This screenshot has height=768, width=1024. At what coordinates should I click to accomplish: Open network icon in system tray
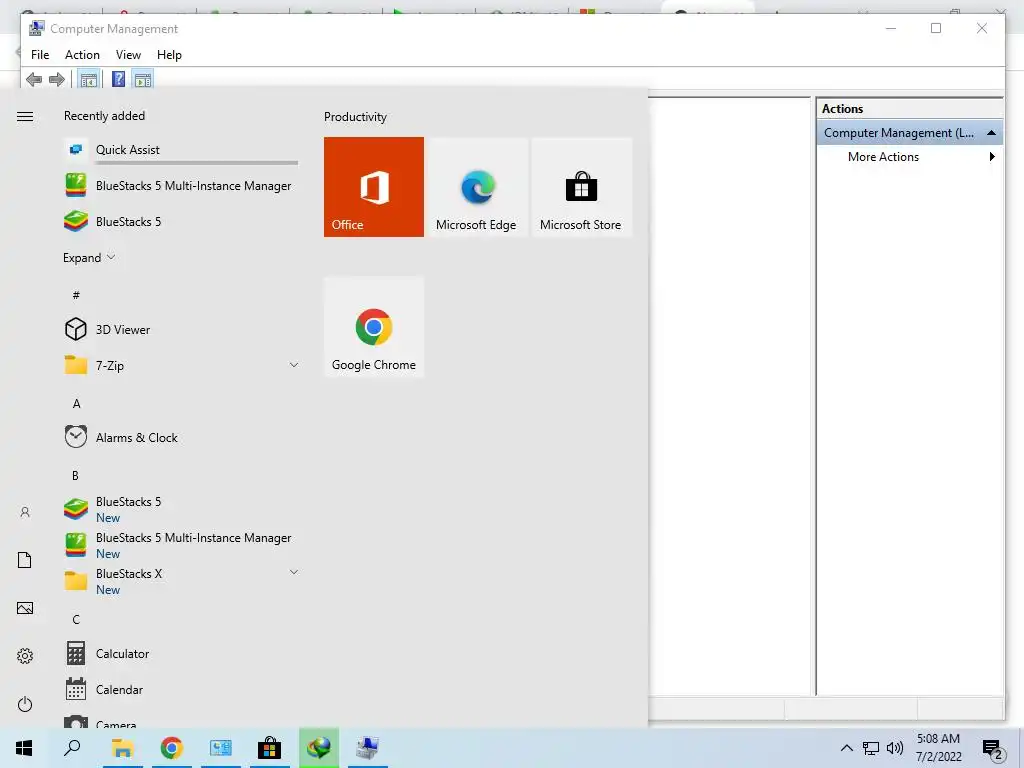(x=871, y=748)
